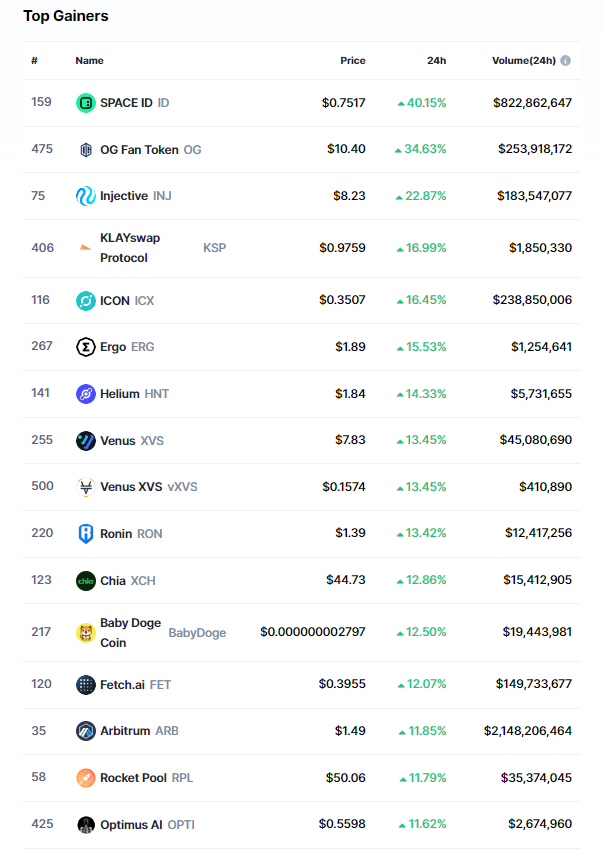Click the Ergo coin logo icon
602x855 pixels.
tap(86, 347)
